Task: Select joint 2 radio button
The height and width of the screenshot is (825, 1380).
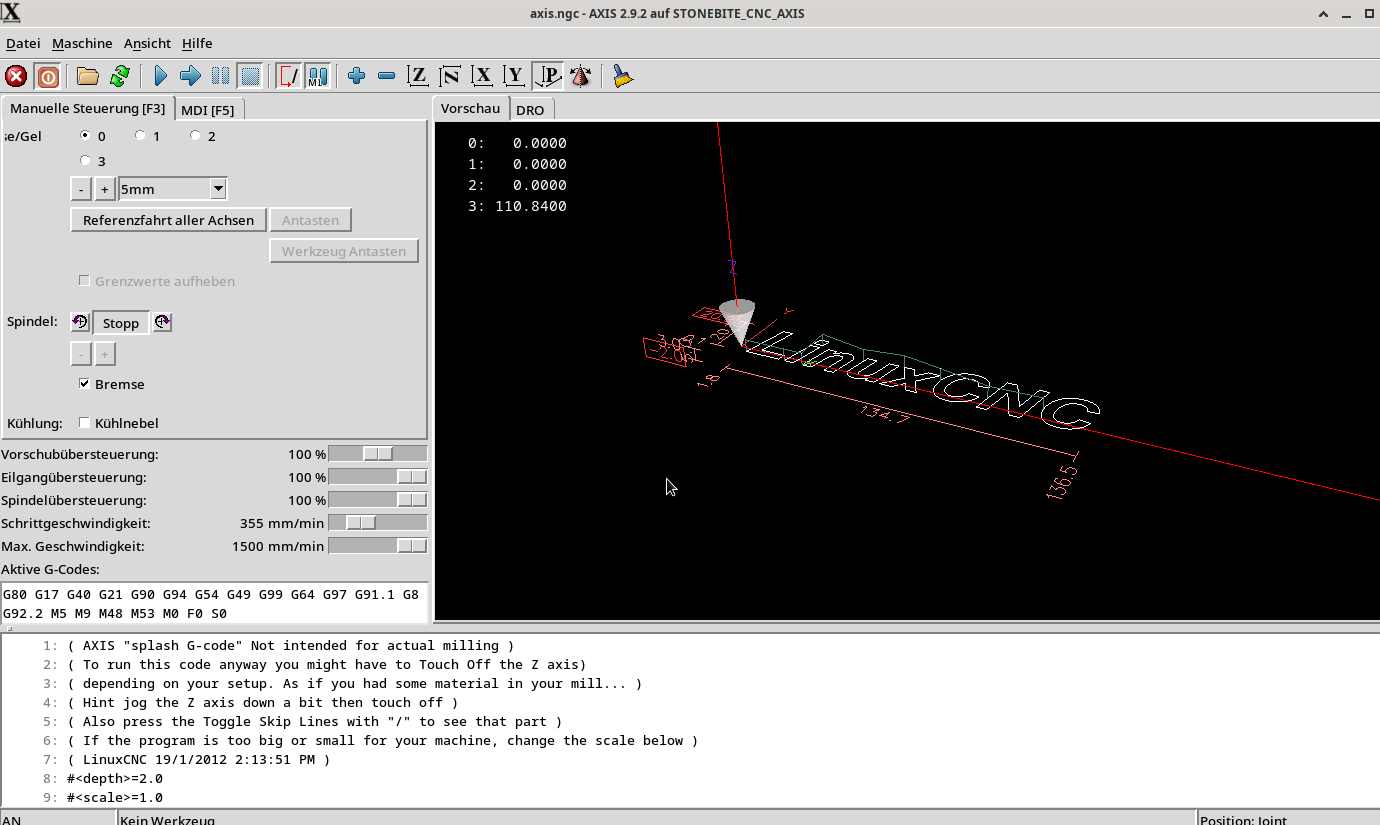Action: point(195,135)
